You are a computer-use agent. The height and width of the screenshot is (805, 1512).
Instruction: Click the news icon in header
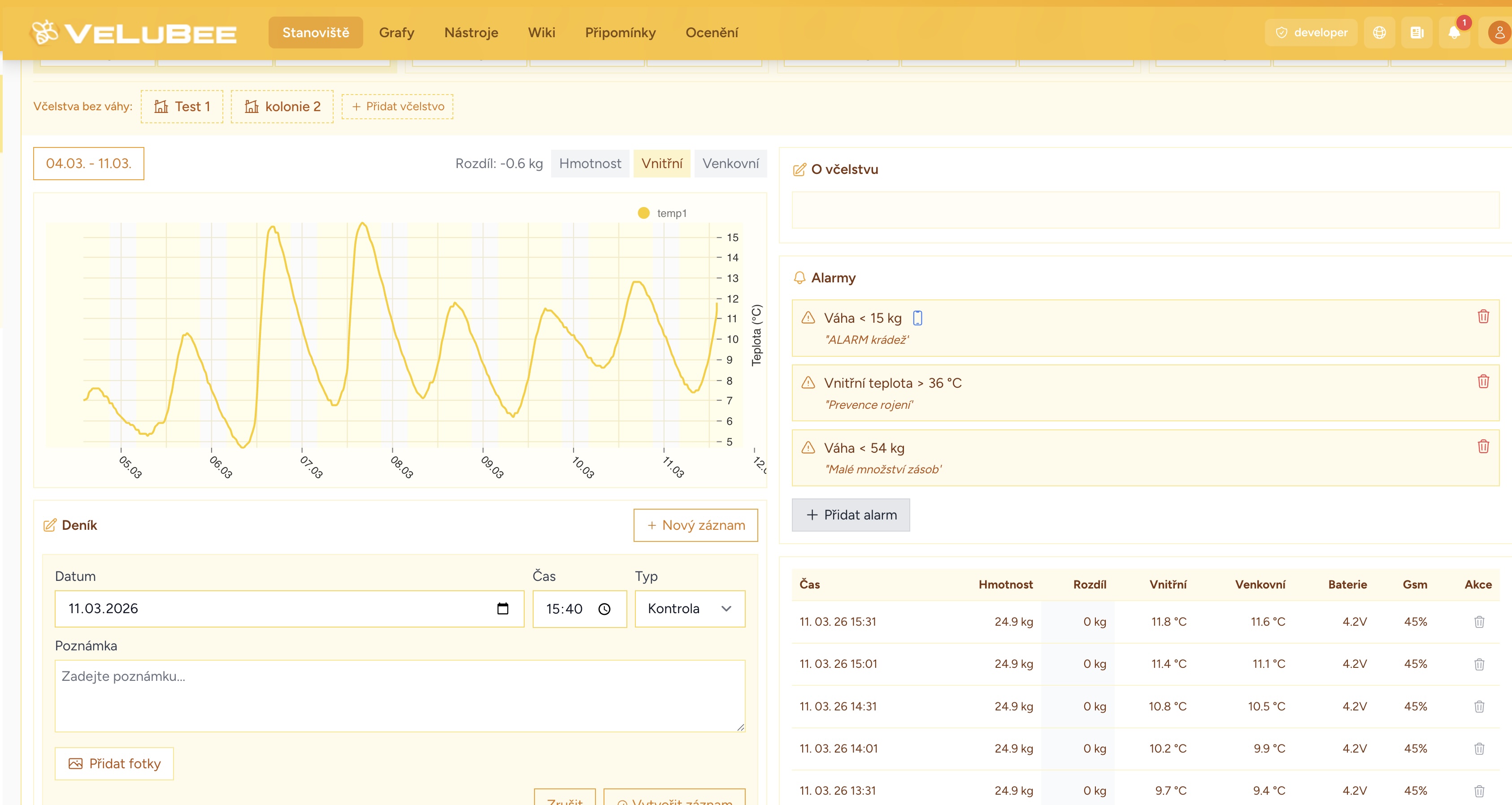click(x=1416, y=33)
